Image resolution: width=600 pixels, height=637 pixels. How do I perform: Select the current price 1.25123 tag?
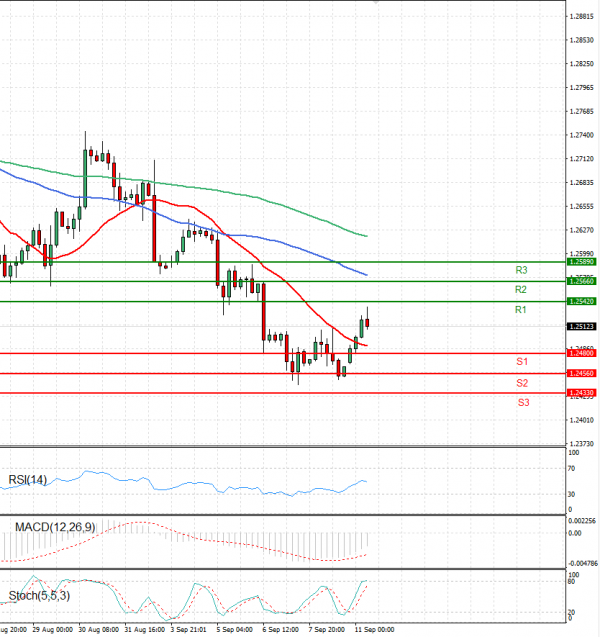(582, 327)
